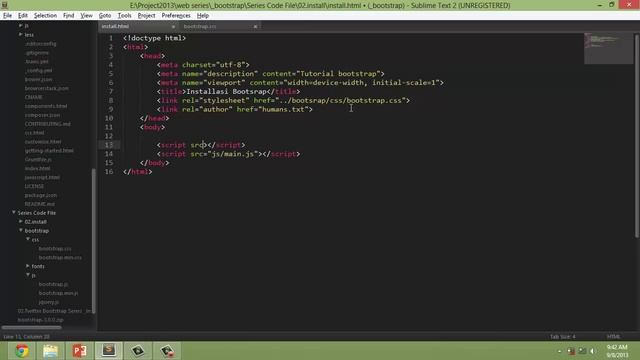Open the File menu
Image resolution: width=640 pixels, height=360 pixels.
tap(7, 16)
